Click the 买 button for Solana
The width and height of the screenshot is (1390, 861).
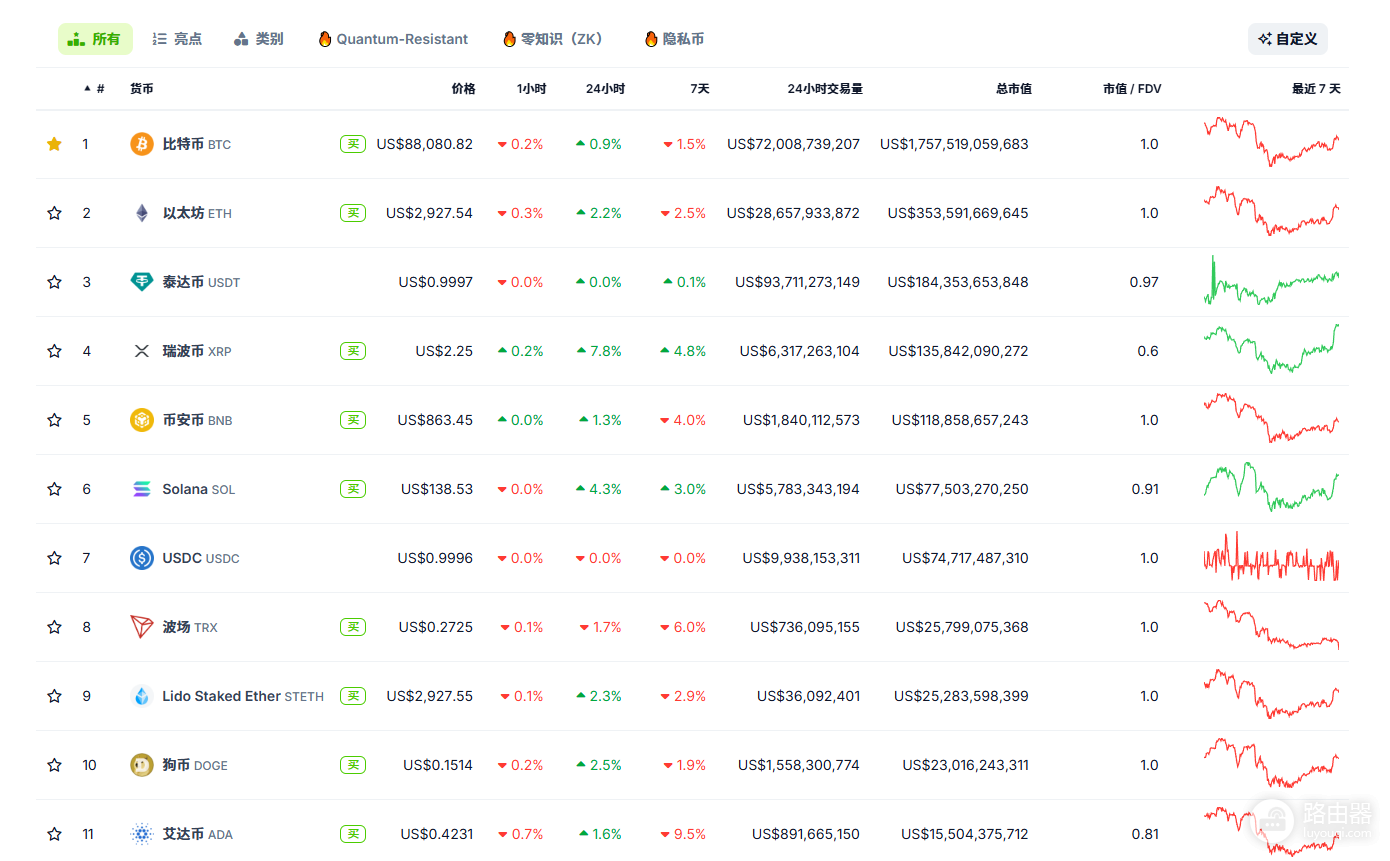click(x=353, y=489)
